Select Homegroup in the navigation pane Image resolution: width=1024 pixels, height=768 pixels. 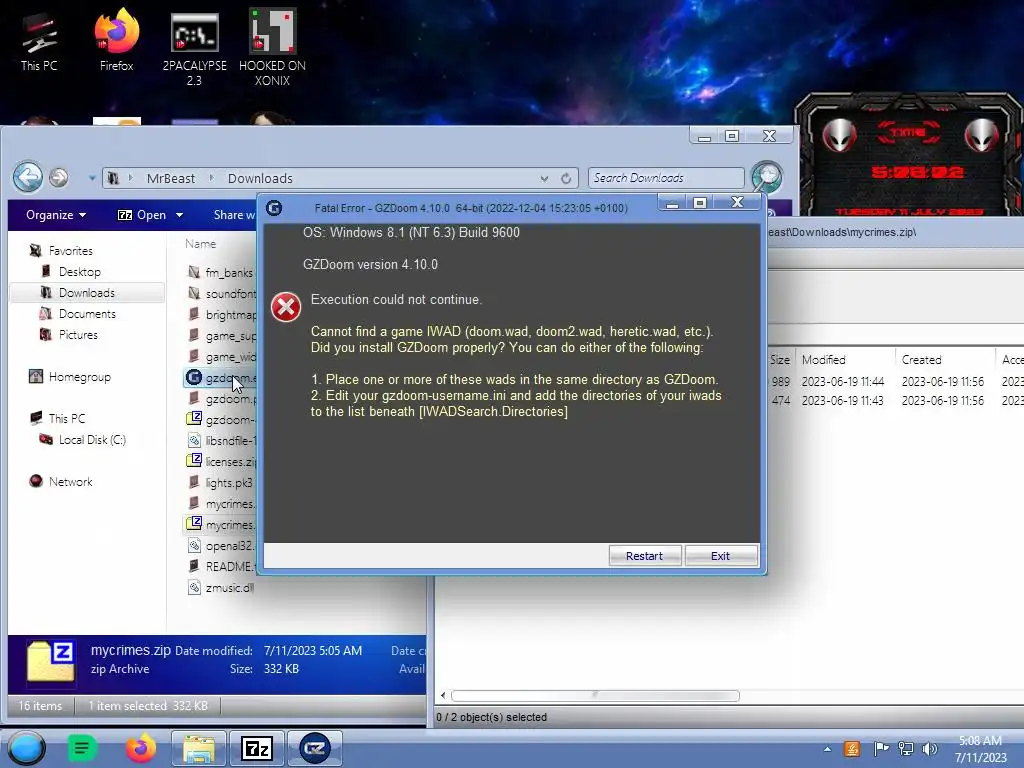coord(79,377)
